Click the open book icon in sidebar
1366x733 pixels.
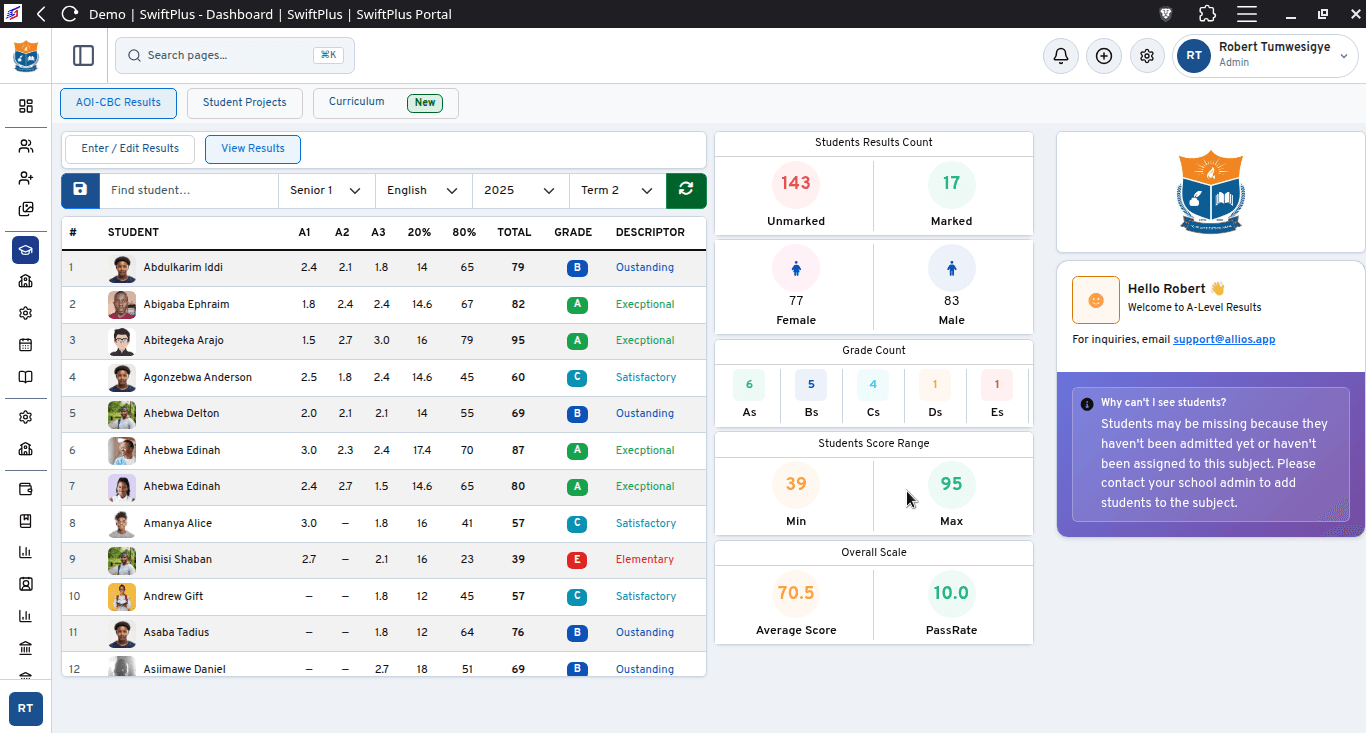[x=26, y=377]
